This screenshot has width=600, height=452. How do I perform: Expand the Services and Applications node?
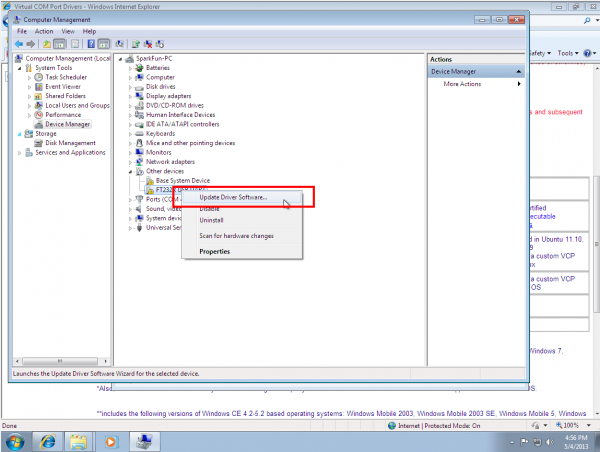point(20,153)
